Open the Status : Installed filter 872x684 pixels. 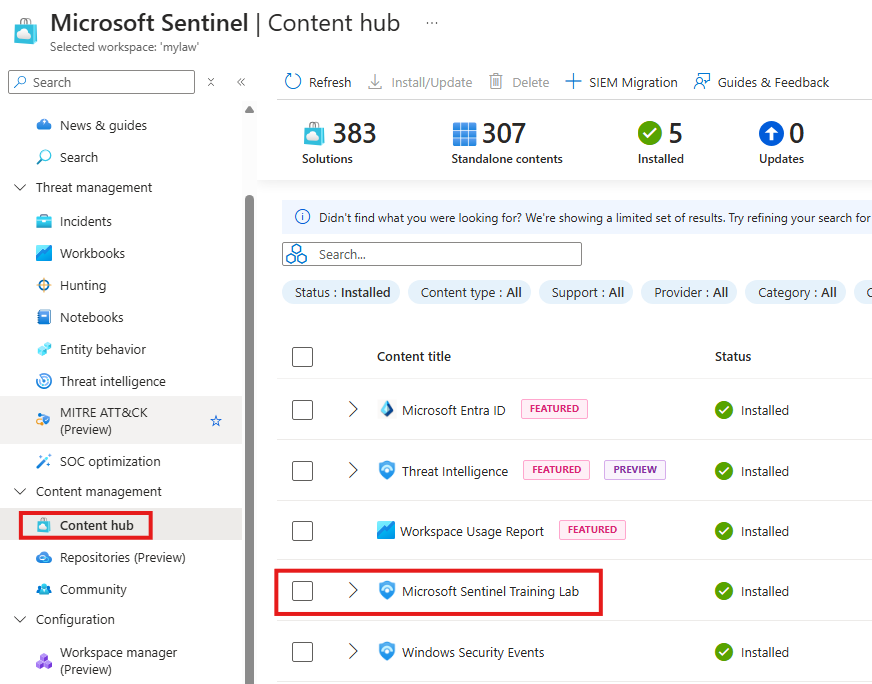(341, 293)
